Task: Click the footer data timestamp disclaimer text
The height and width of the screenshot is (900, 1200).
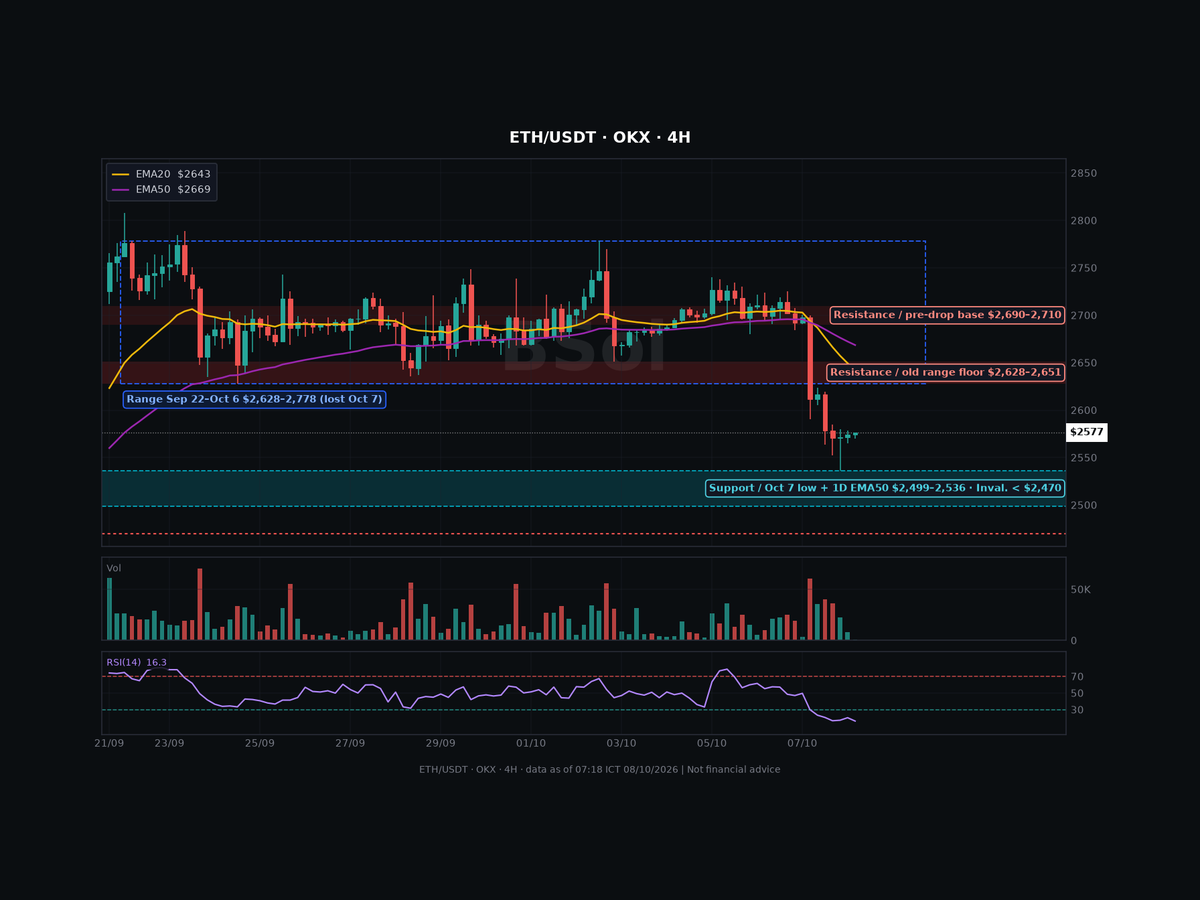Action: tap(600, 769)
